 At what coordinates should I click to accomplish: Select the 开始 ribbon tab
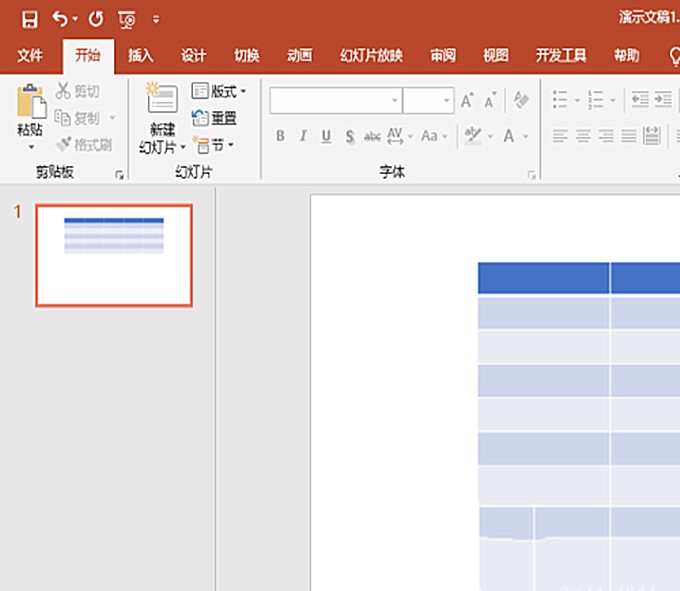click(x=88, y=56)
